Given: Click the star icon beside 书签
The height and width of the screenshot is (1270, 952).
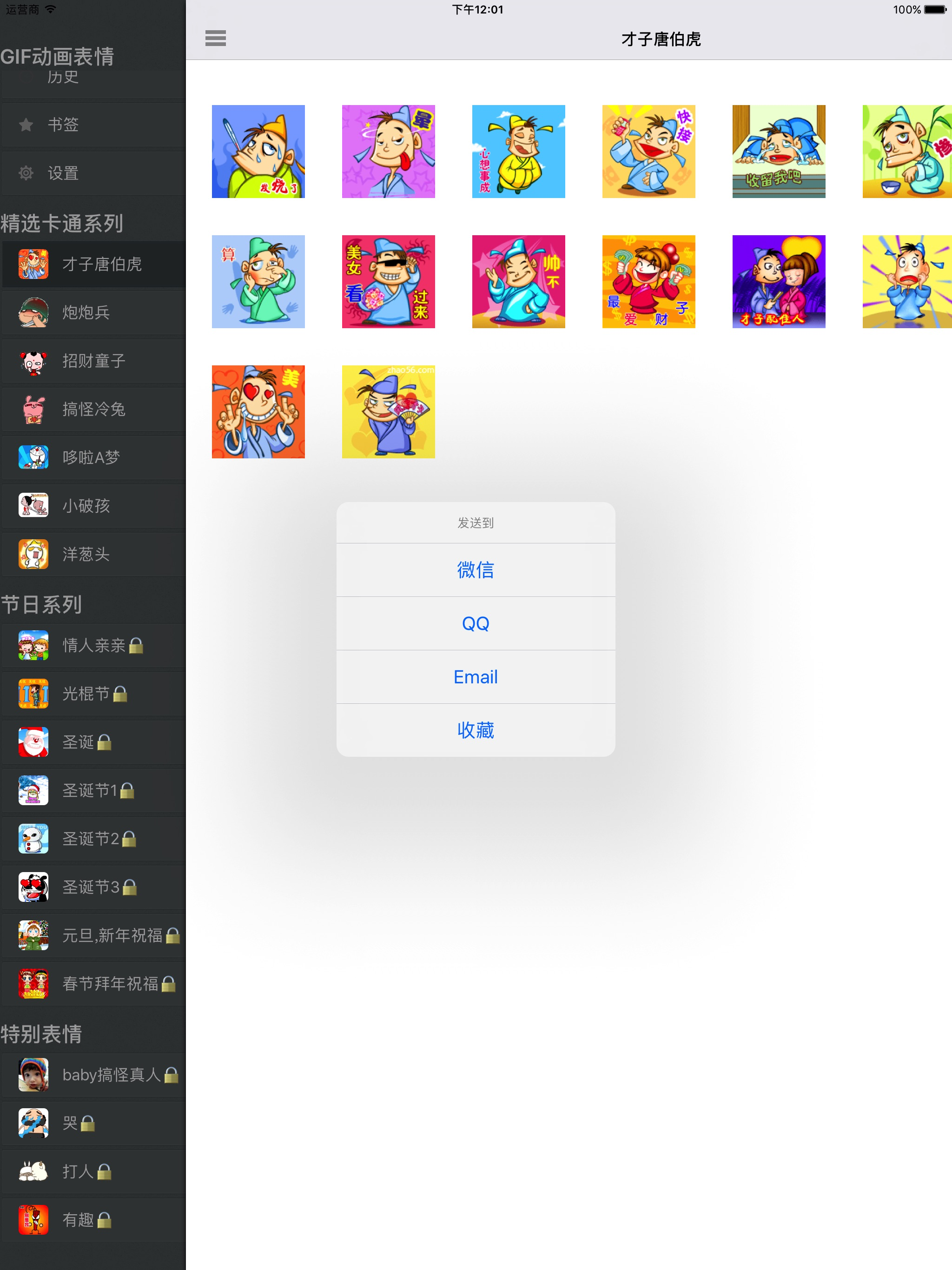Looking at the screenshot, I should [x=26, y=125].
